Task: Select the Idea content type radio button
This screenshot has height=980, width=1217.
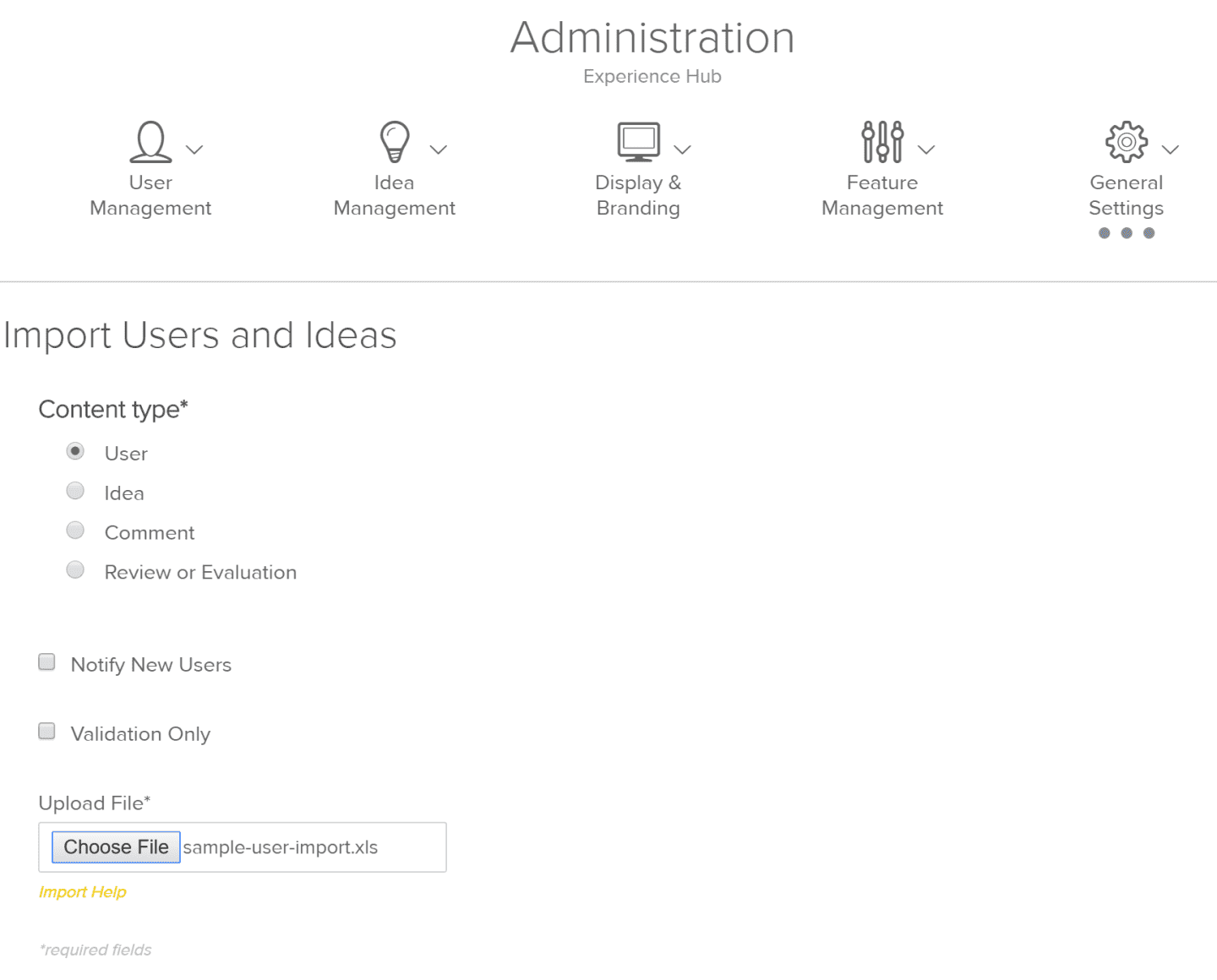Action: coord(75,491)
